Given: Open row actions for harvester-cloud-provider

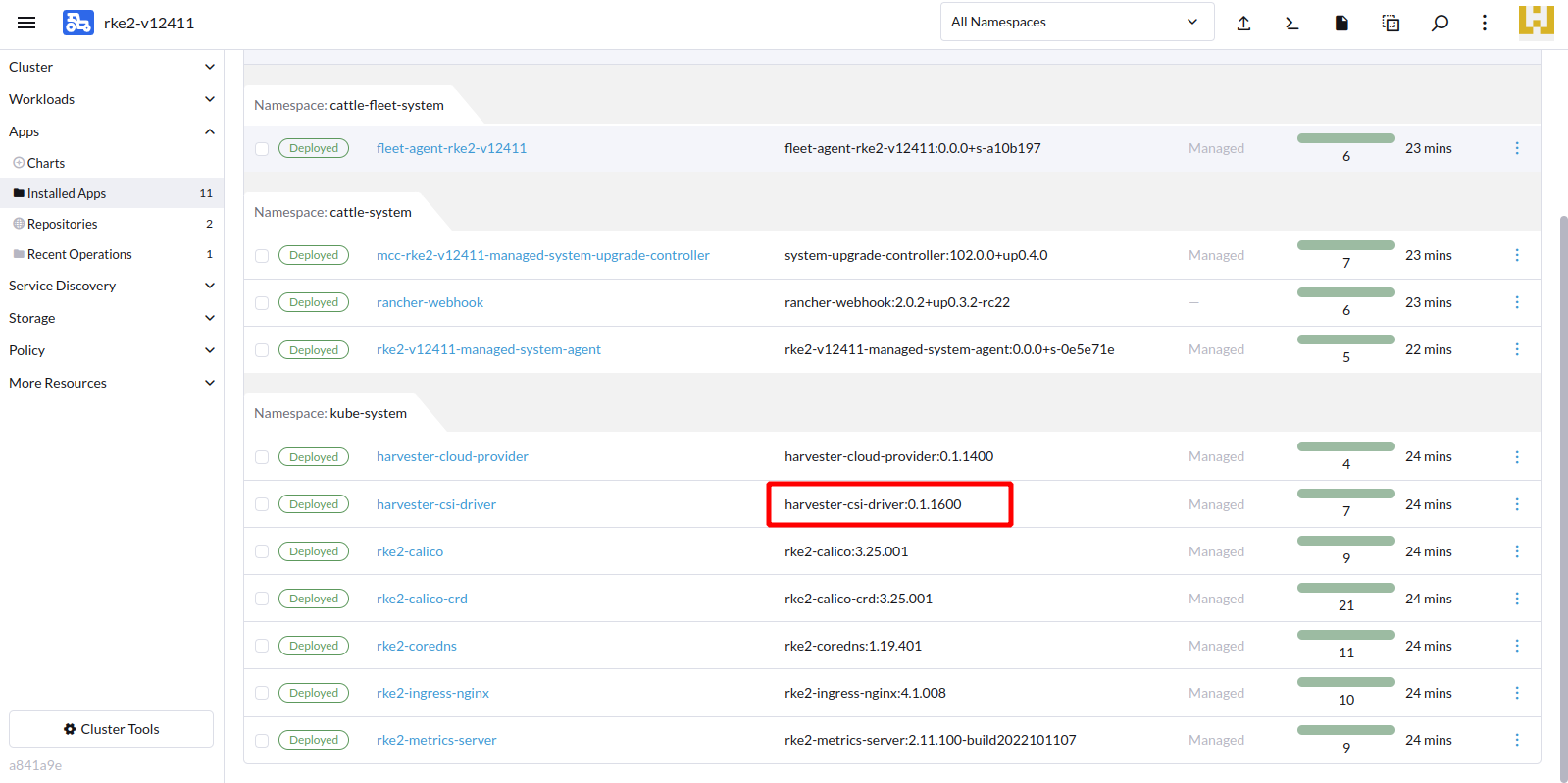Looking at the screenshot, I should [x=1517, y=457].
